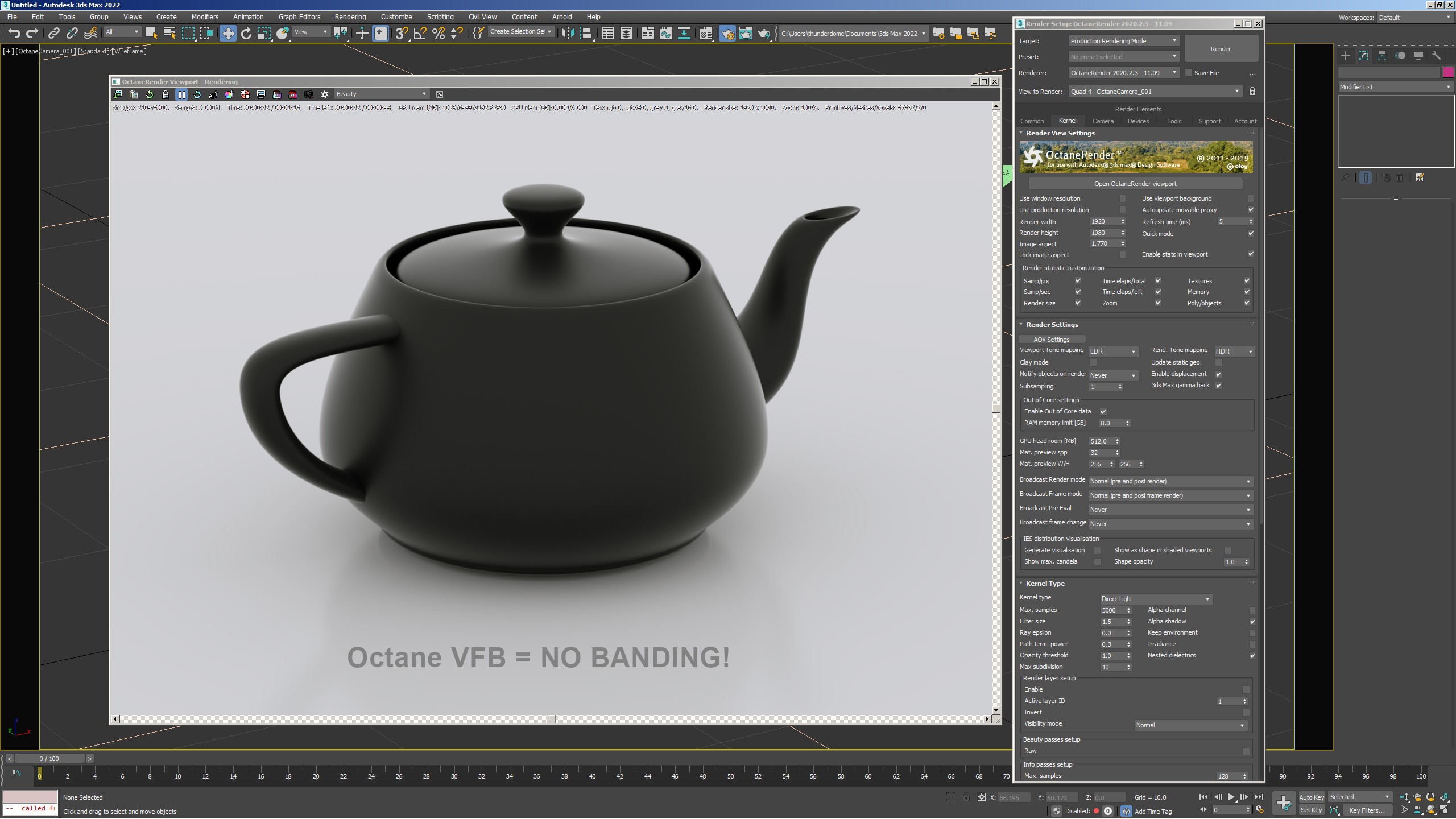Click the Undo arrow in main toolbar
The width and height of the screenshot is (1456, 819).
[x=14, y=34]
